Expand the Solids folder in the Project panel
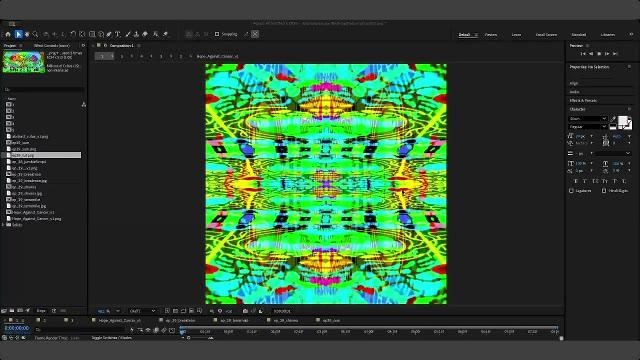The height and width of the screenshot is (360, 640). click(3, 225)
